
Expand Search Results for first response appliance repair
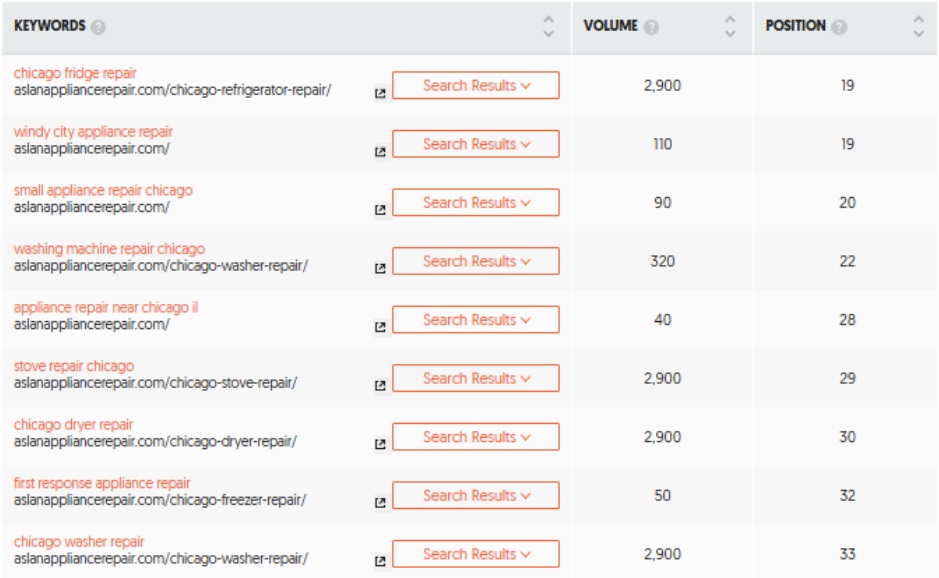(x=476, y=495)
